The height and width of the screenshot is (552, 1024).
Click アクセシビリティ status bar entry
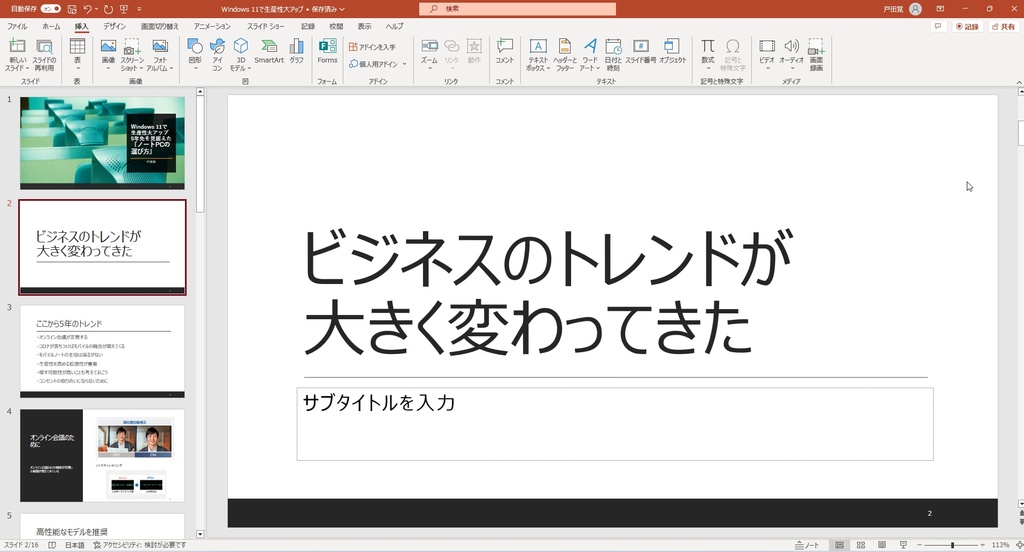pyautogui.click(x=140, y=545)
